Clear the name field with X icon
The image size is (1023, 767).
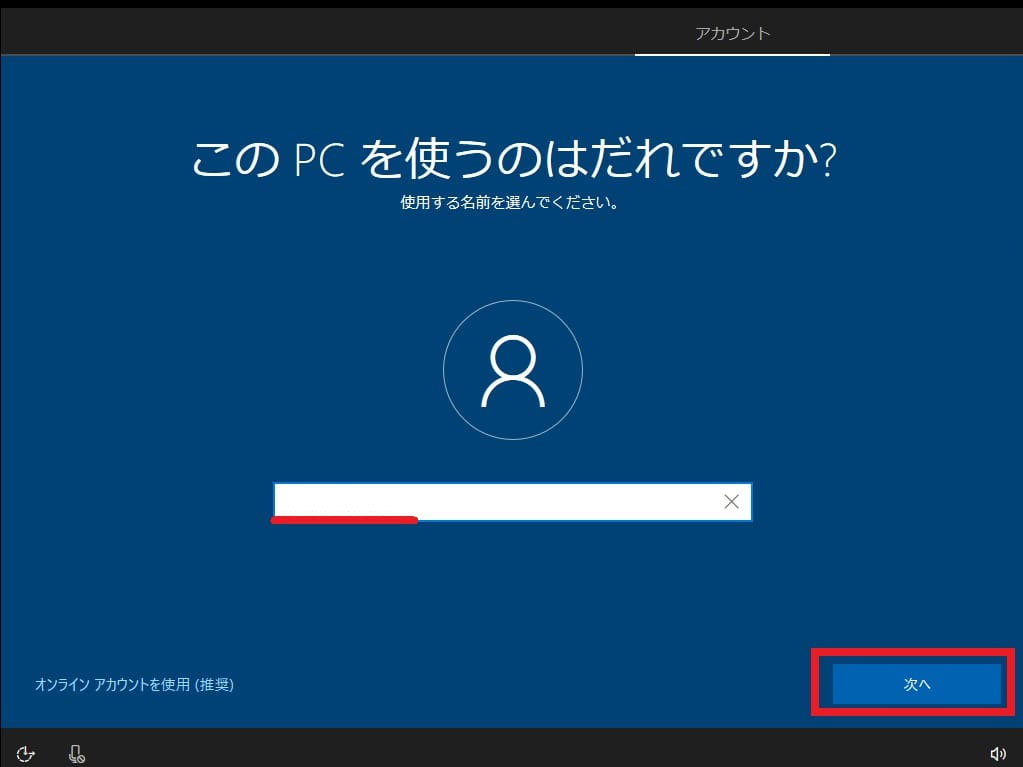click(x=731, y=502)
